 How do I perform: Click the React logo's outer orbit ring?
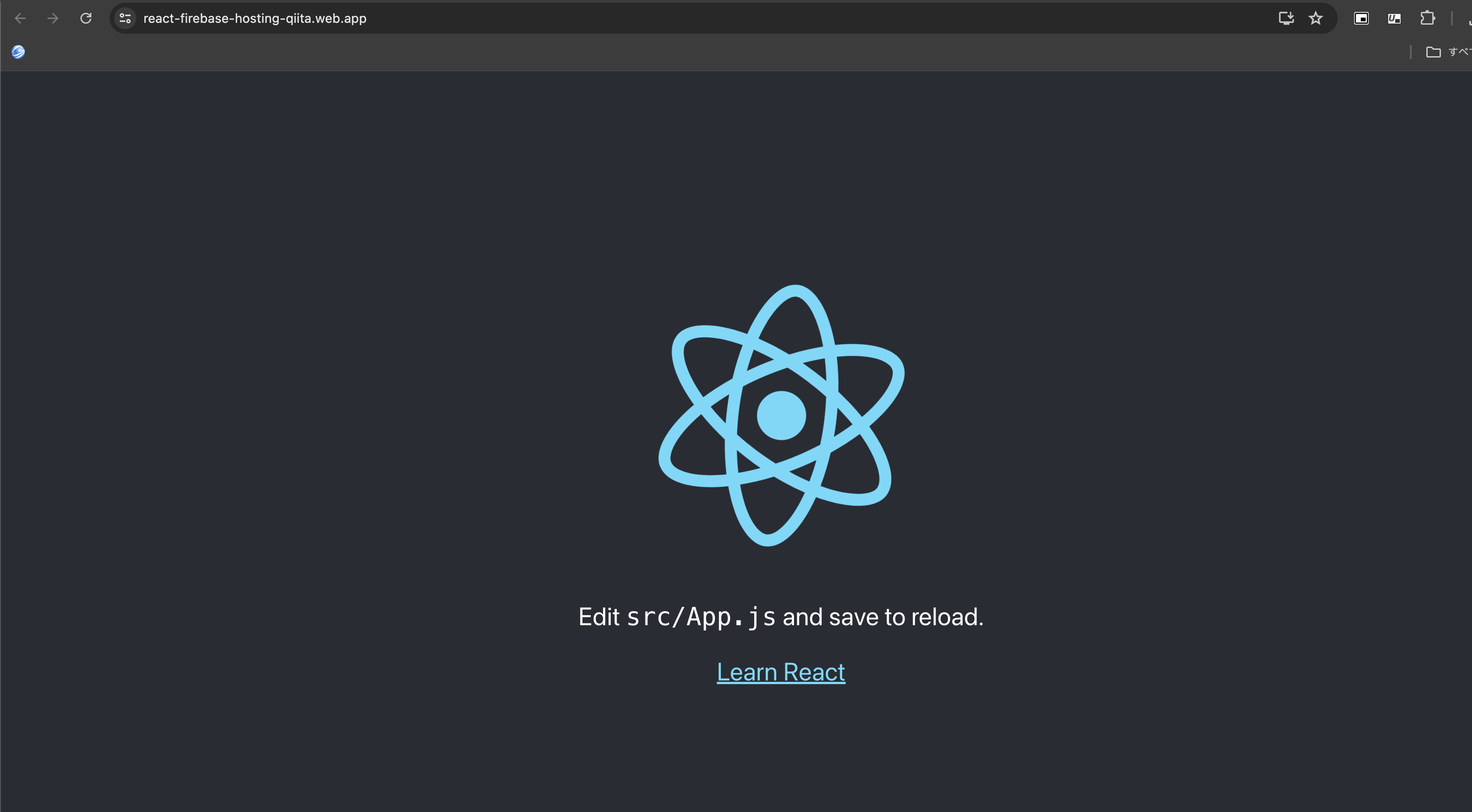(795, 291)
